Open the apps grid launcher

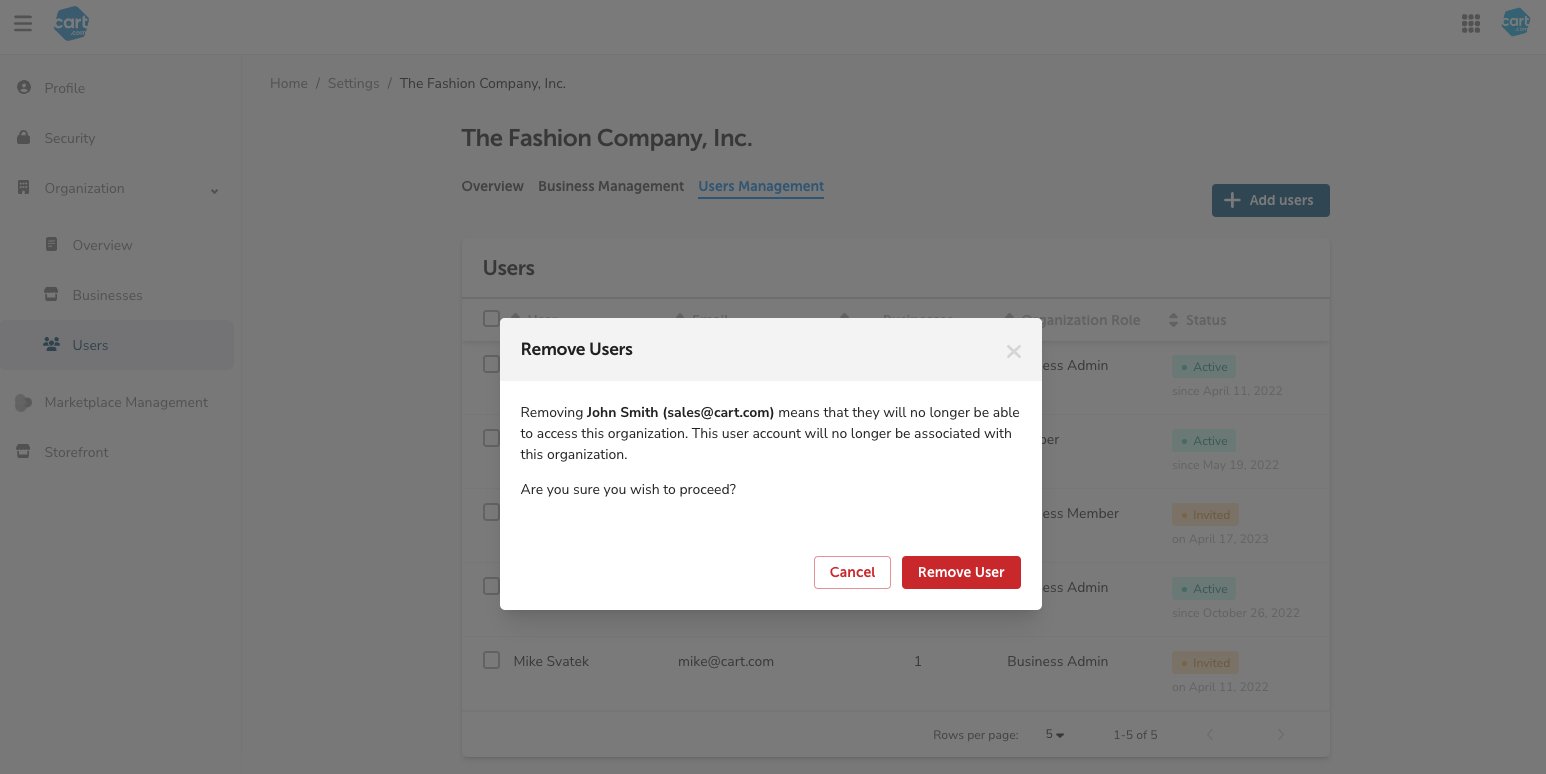coord(1470,23)
